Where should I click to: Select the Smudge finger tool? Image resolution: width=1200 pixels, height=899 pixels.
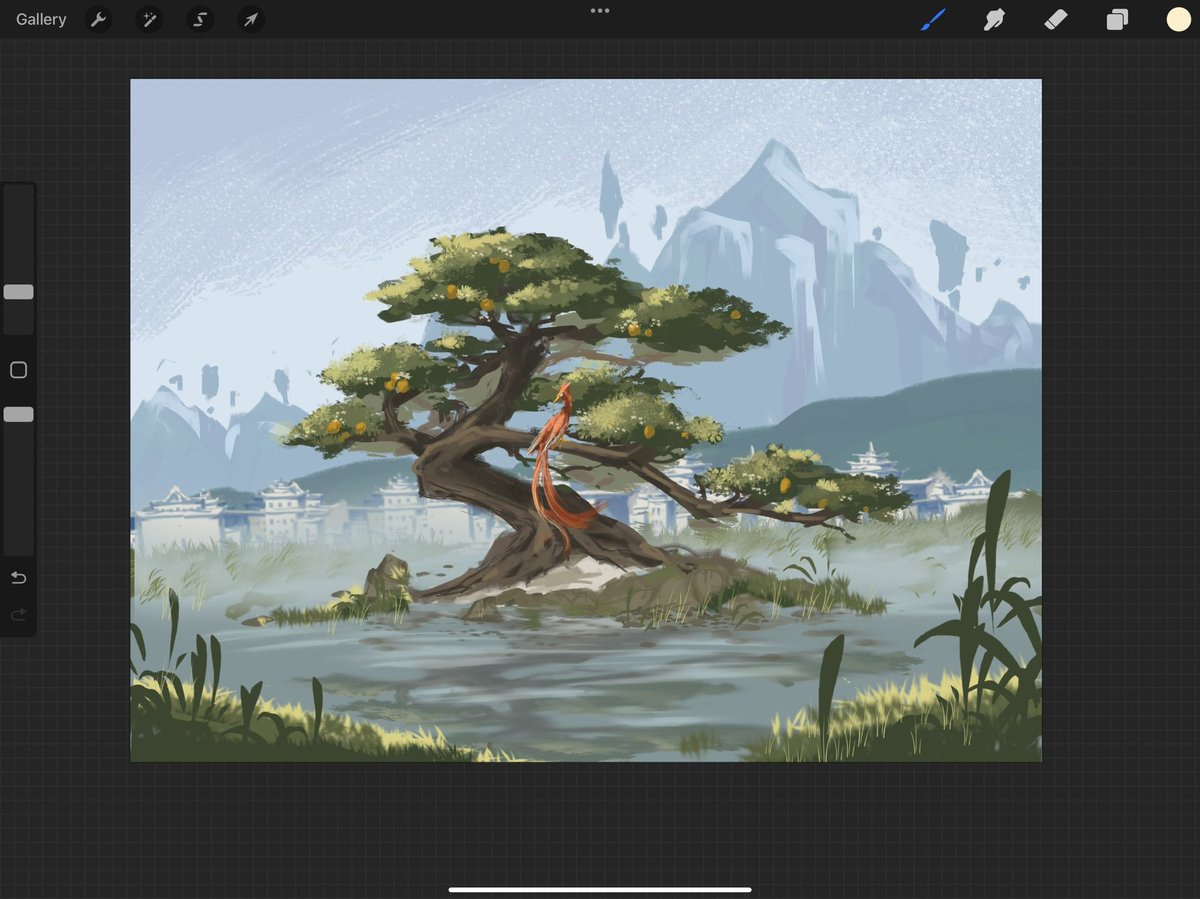tap(994, 19)
